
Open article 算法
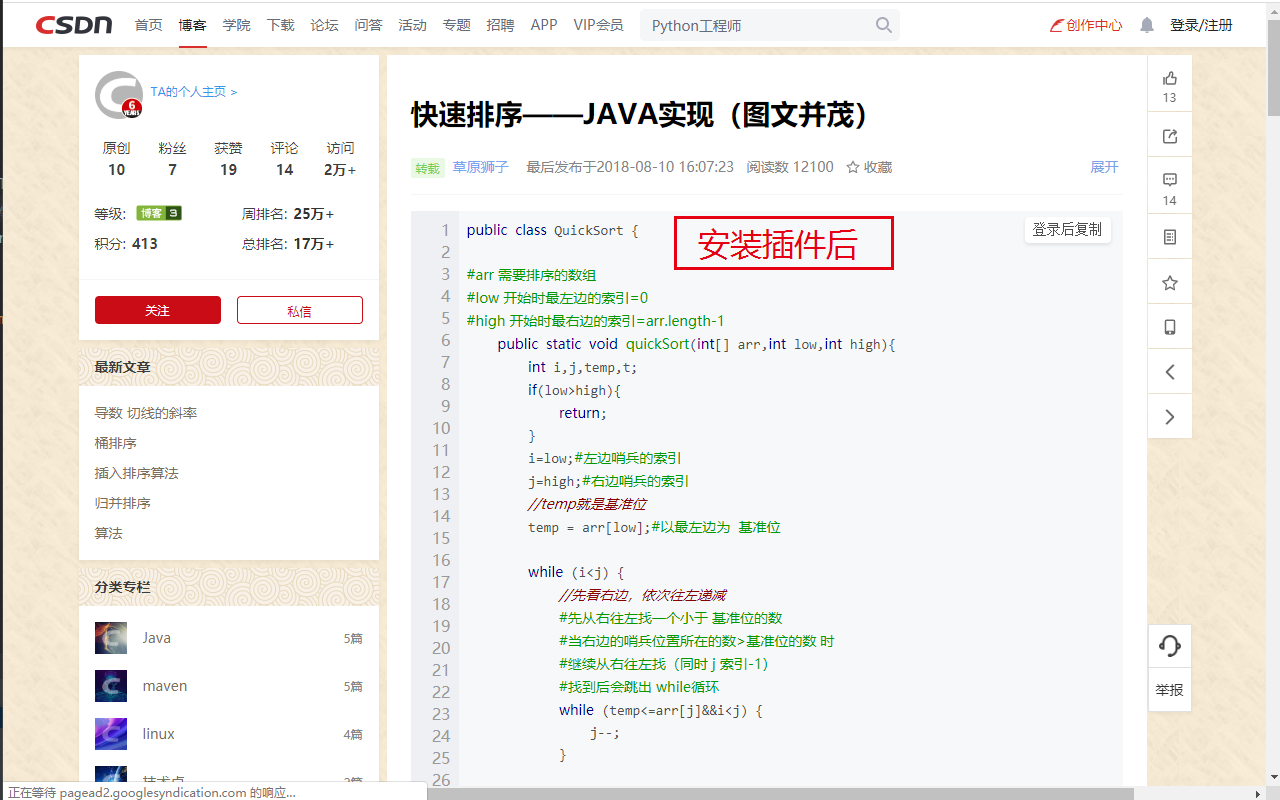tap(109, 533)
